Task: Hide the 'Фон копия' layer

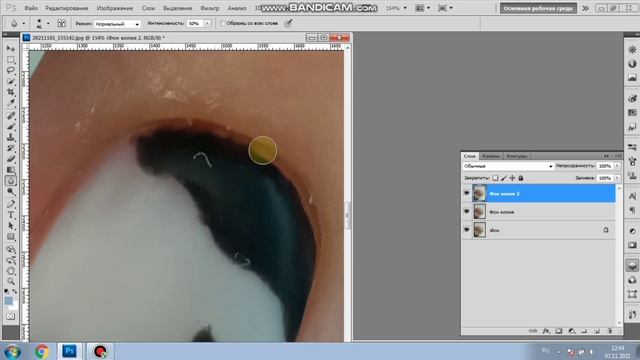Action: tap(467, 211)
